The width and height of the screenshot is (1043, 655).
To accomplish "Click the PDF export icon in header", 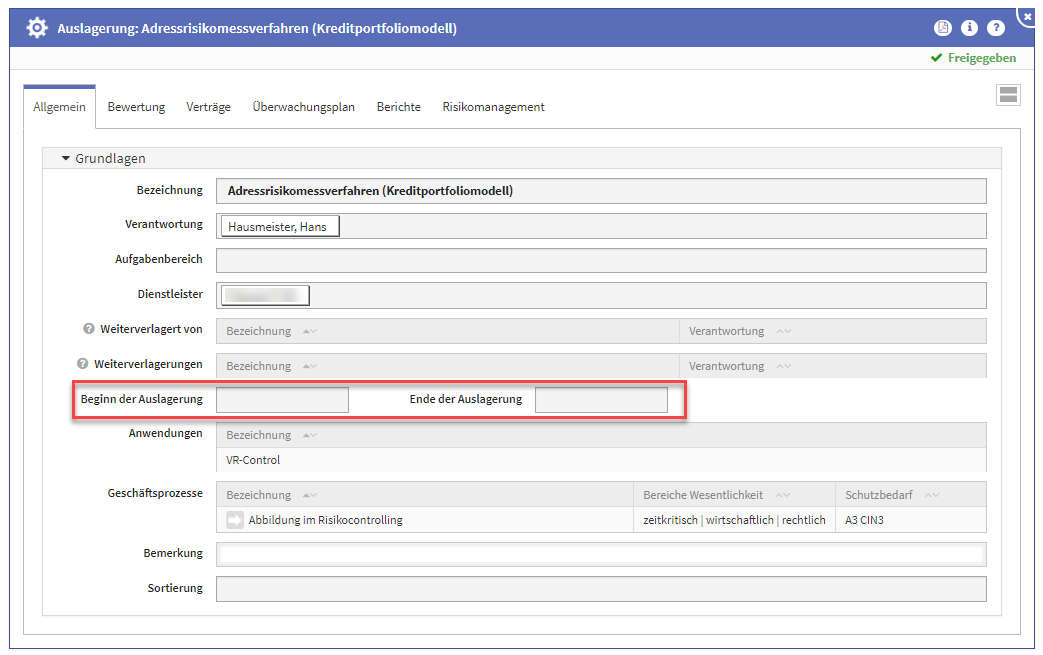I will (x=942, y=28).
